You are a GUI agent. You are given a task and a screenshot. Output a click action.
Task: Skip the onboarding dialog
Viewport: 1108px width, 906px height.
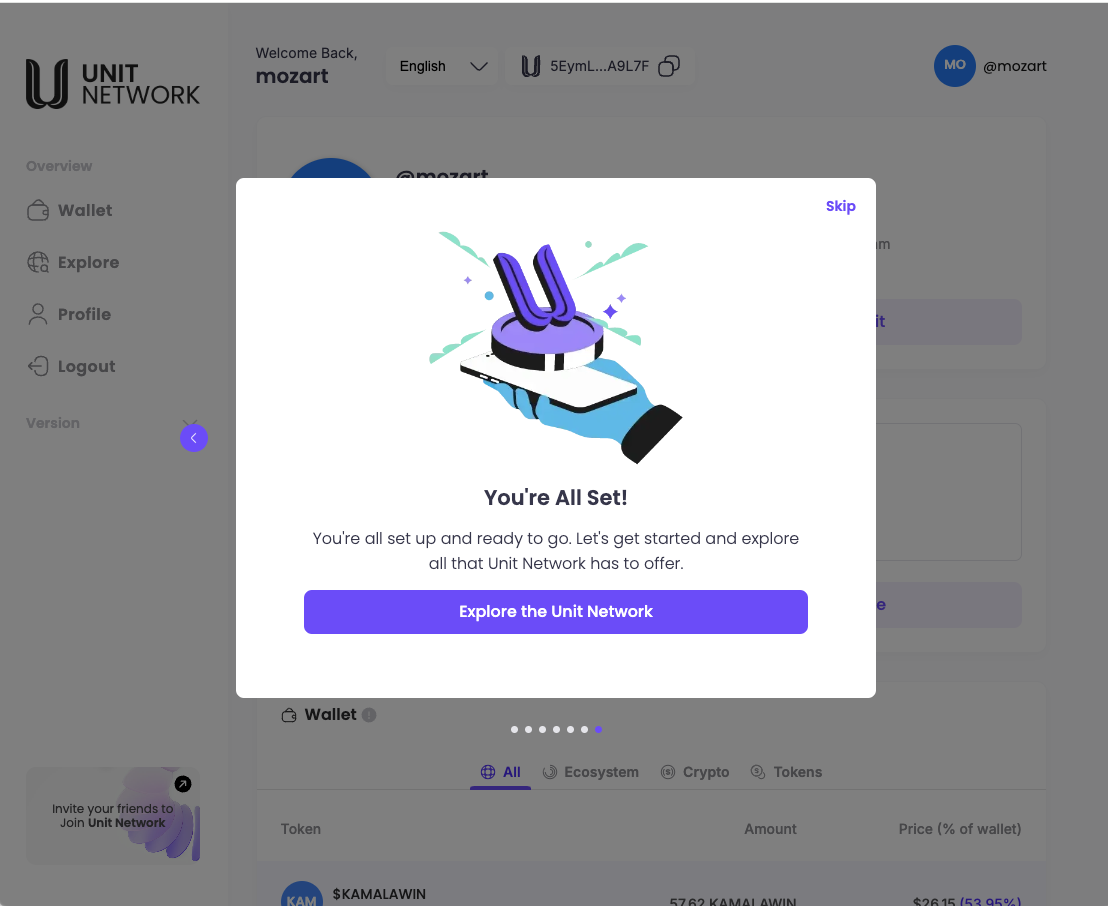[x=840, y=206]
